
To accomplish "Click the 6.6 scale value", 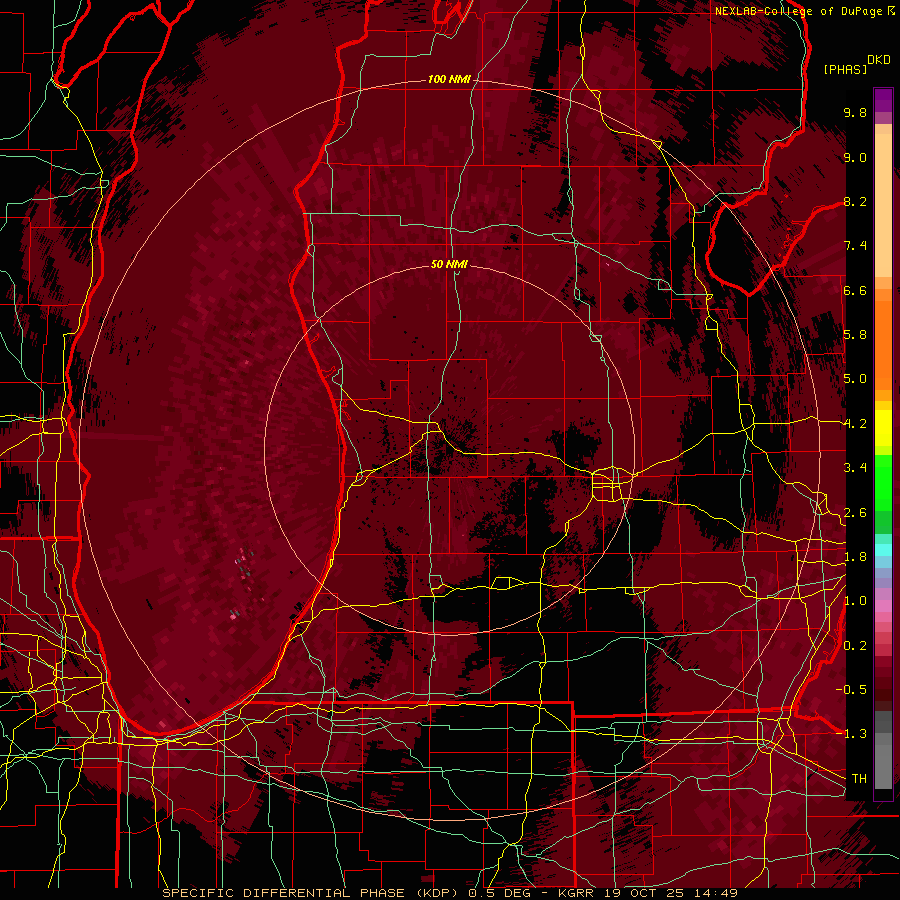I will (x=855, y=290).
